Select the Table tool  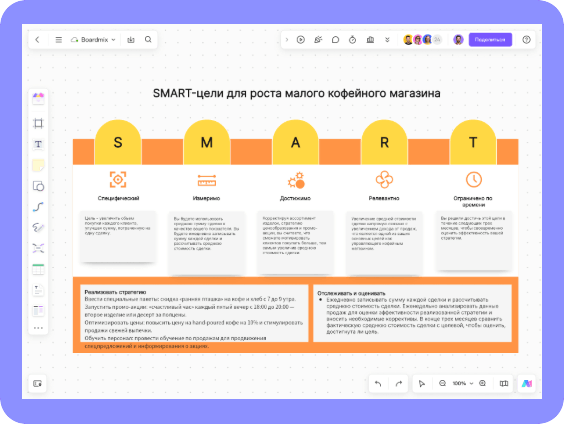pyautogui.click(x=38, y=269)
